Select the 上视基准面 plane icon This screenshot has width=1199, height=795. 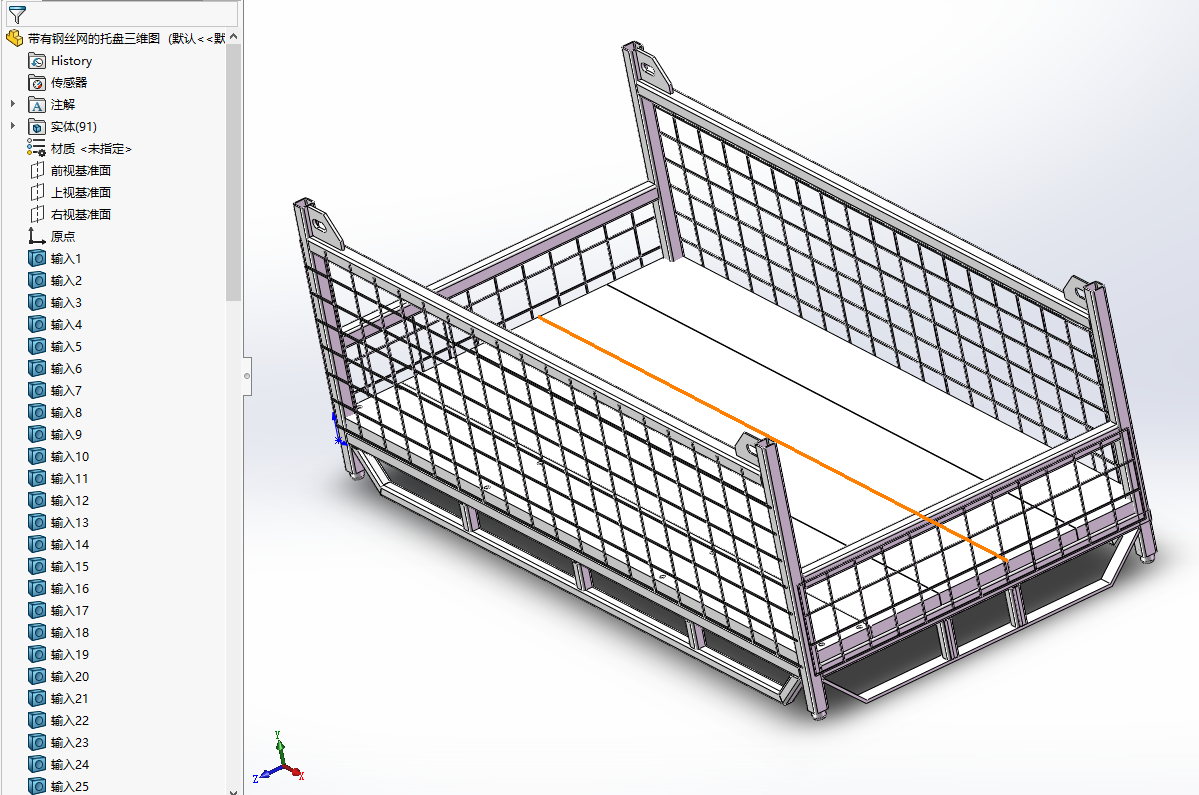(37, 193)
